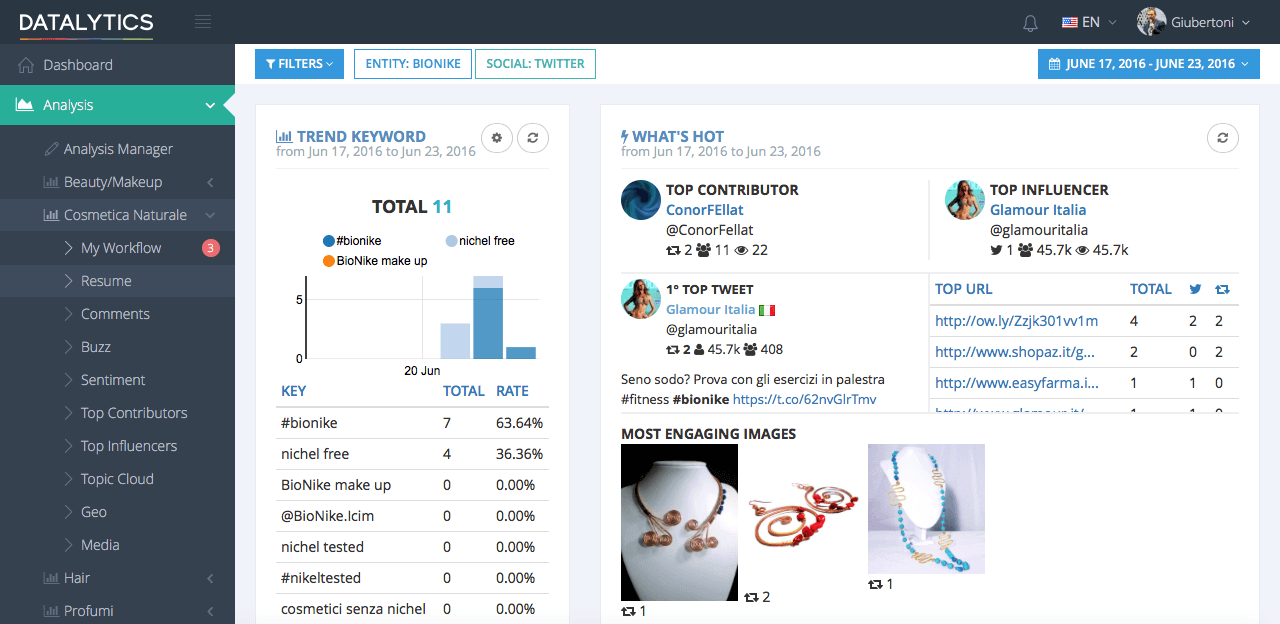The width and height of the screenshot is (1280, 624).
Task: Click the bar chart icon beside Beauty/Makeup
Action: point(51,182)
